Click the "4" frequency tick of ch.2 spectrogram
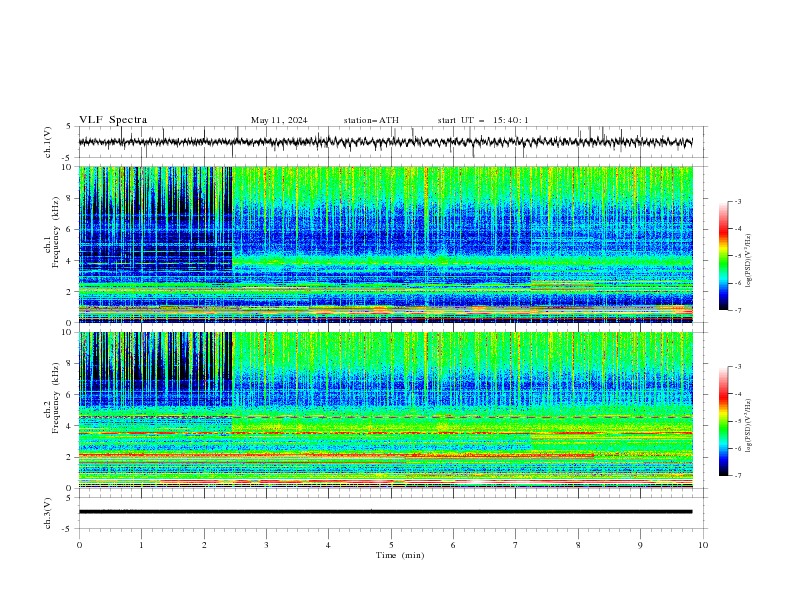Image resolution: width=792 pixels, height=612 pixels. (x=71, y=426)
